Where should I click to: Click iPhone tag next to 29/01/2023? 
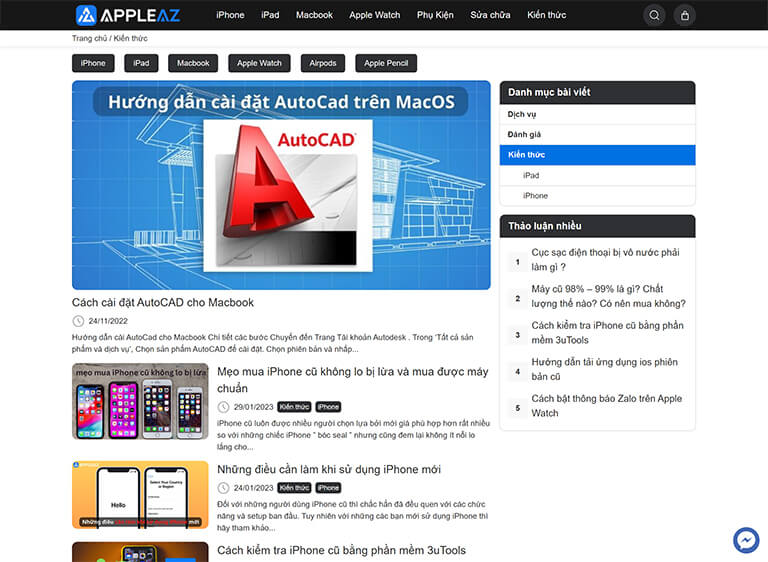point(328,407)
